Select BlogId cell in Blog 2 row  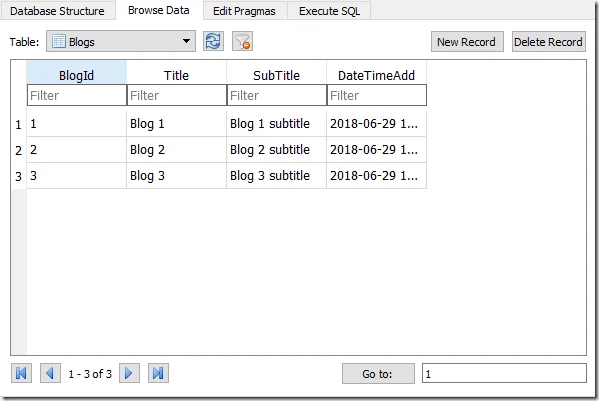tap(76, 150)
